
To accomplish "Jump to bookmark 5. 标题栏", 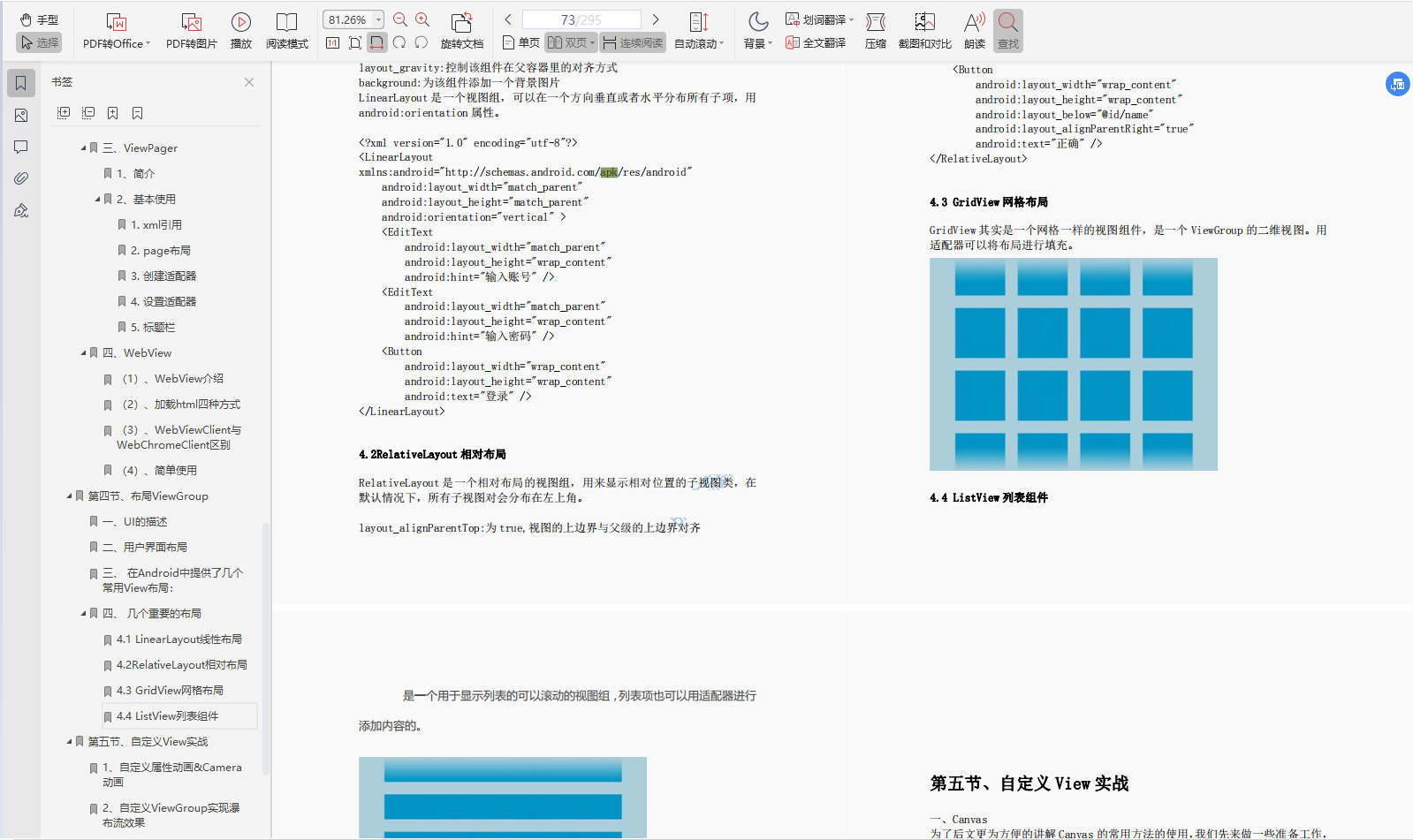I will click(x=153, y=328).
